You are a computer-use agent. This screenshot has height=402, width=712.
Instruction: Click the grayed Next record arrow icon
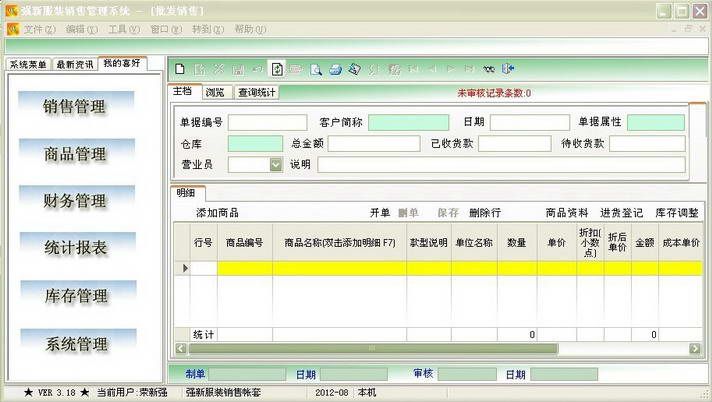coord(451,69)
